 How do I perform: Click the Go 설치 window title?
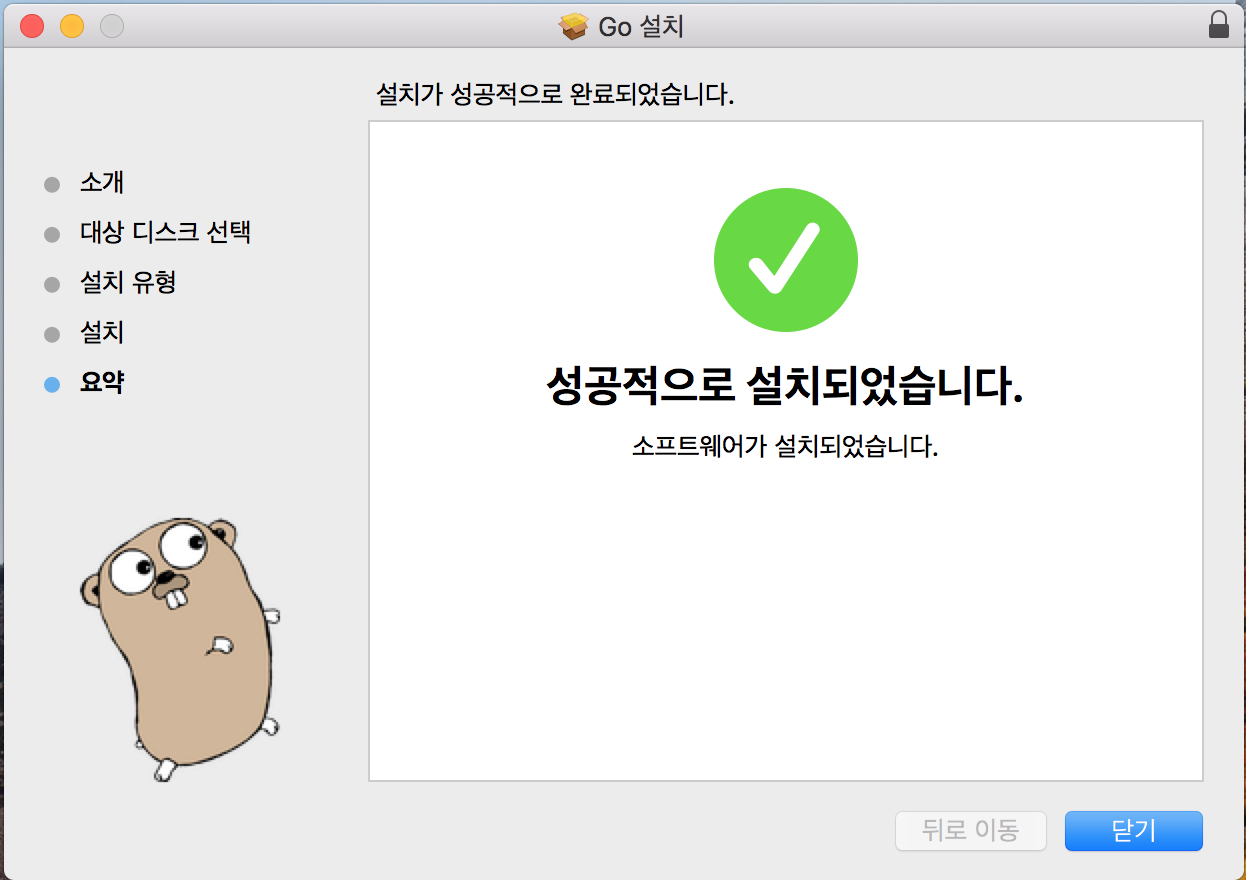(641, 27)
